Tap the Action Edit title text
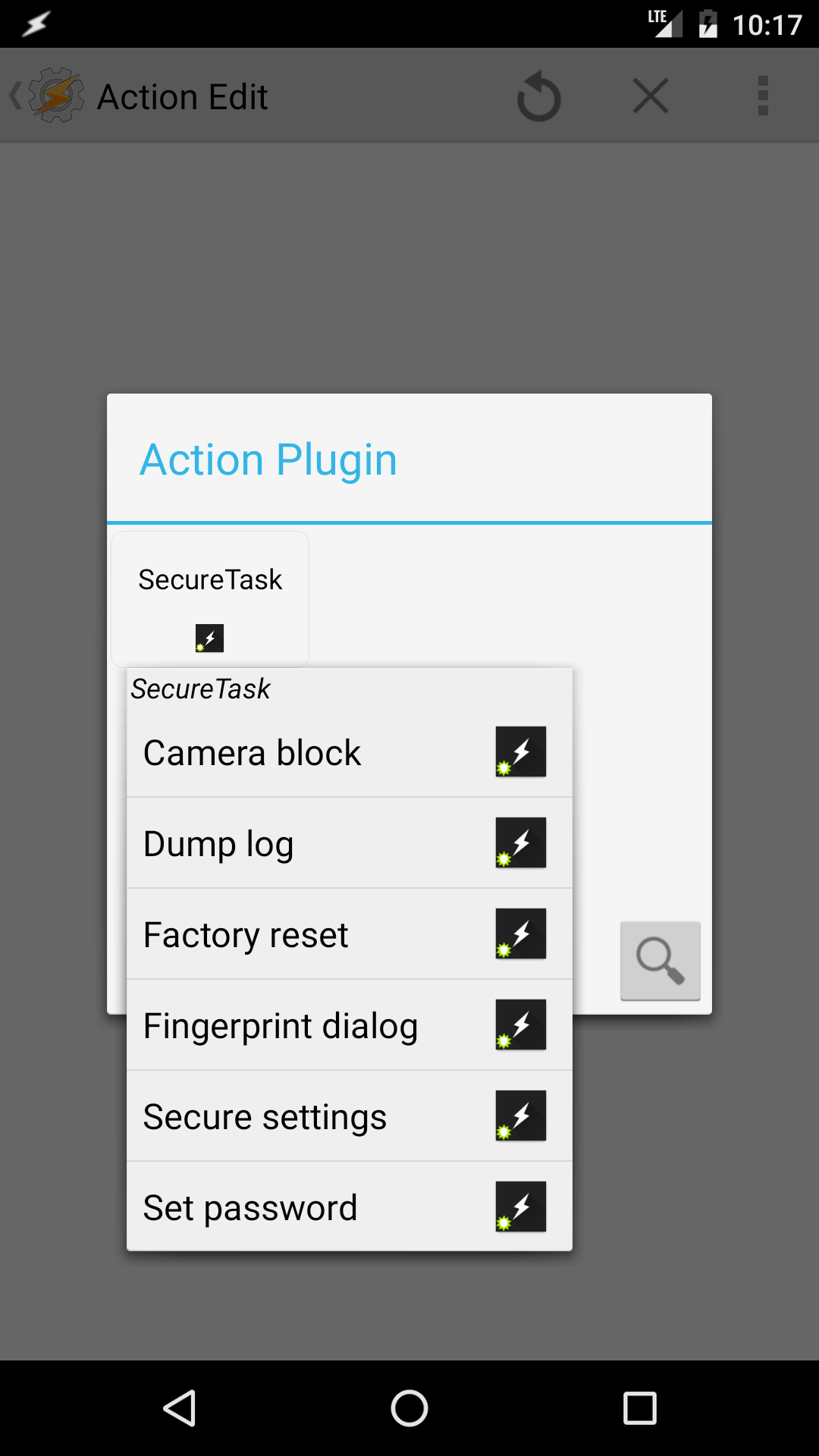This screenshot has height=1456, width=819. coord(182,97)
